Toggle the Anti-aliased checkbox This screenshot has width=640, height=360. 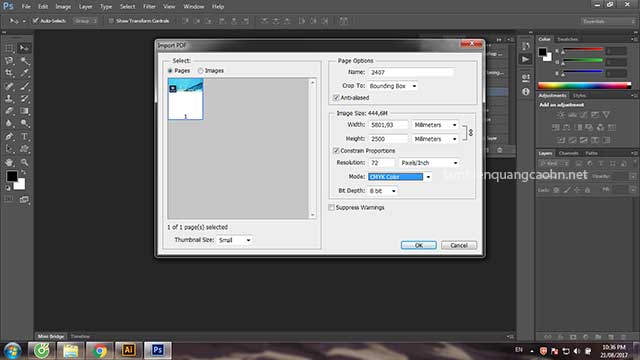(336, 98)
